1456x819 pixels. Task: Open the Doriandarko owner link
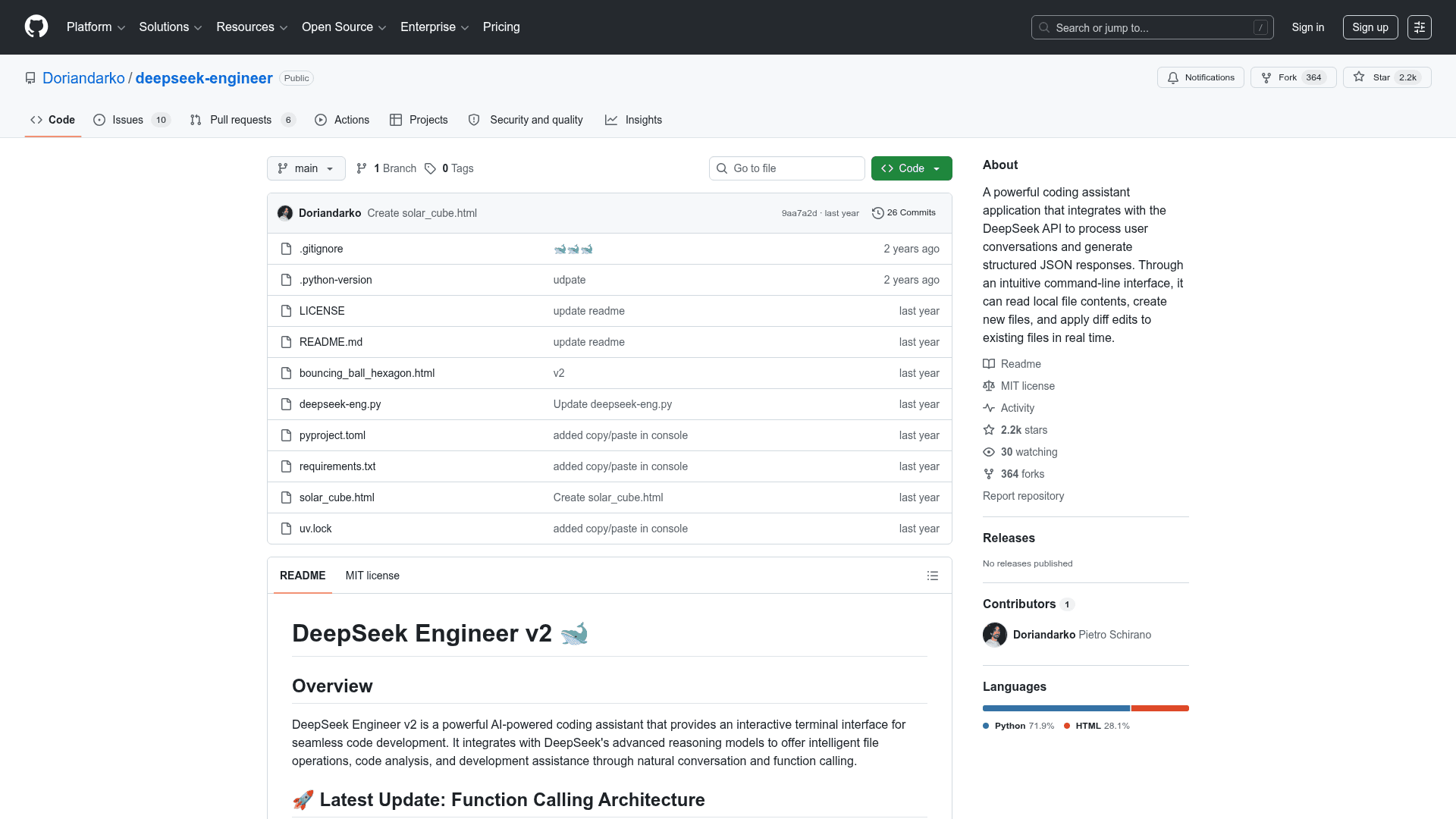pos(83,78)
